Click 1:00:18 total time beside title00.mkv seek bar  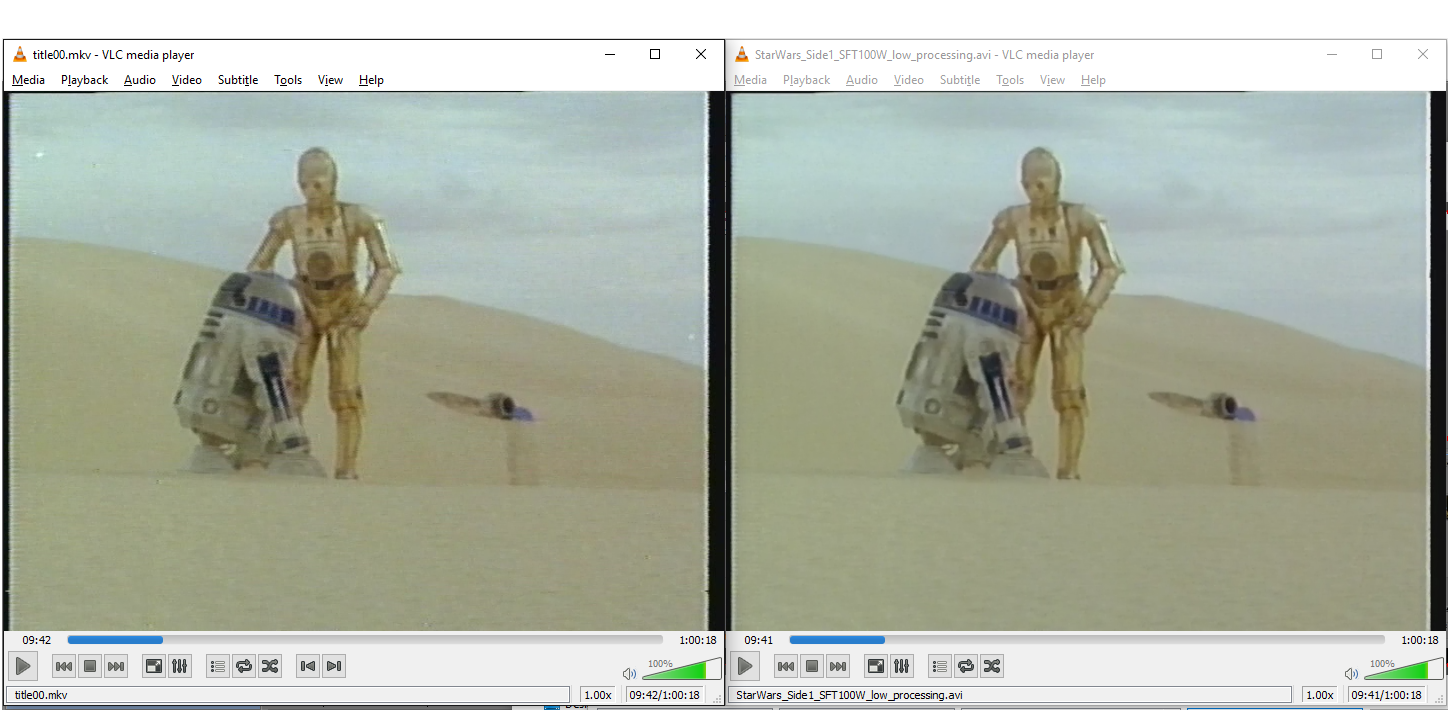coord(698,640)
